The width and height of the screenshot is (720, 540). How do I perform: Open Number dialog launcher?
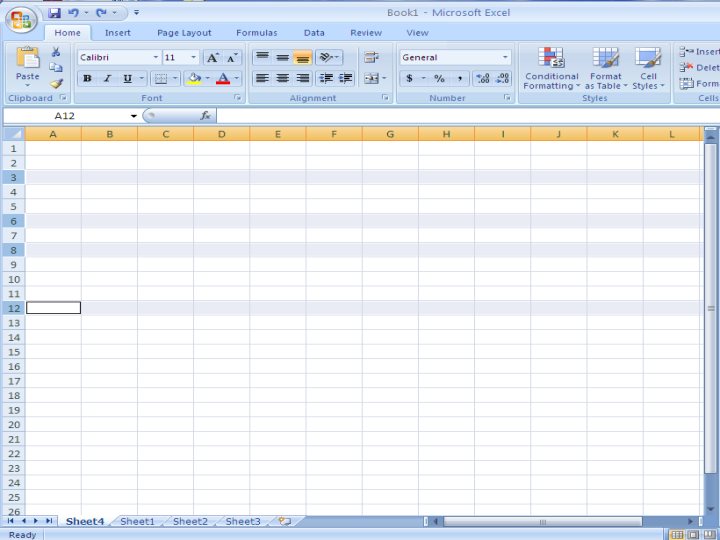(x=507, y=97)
